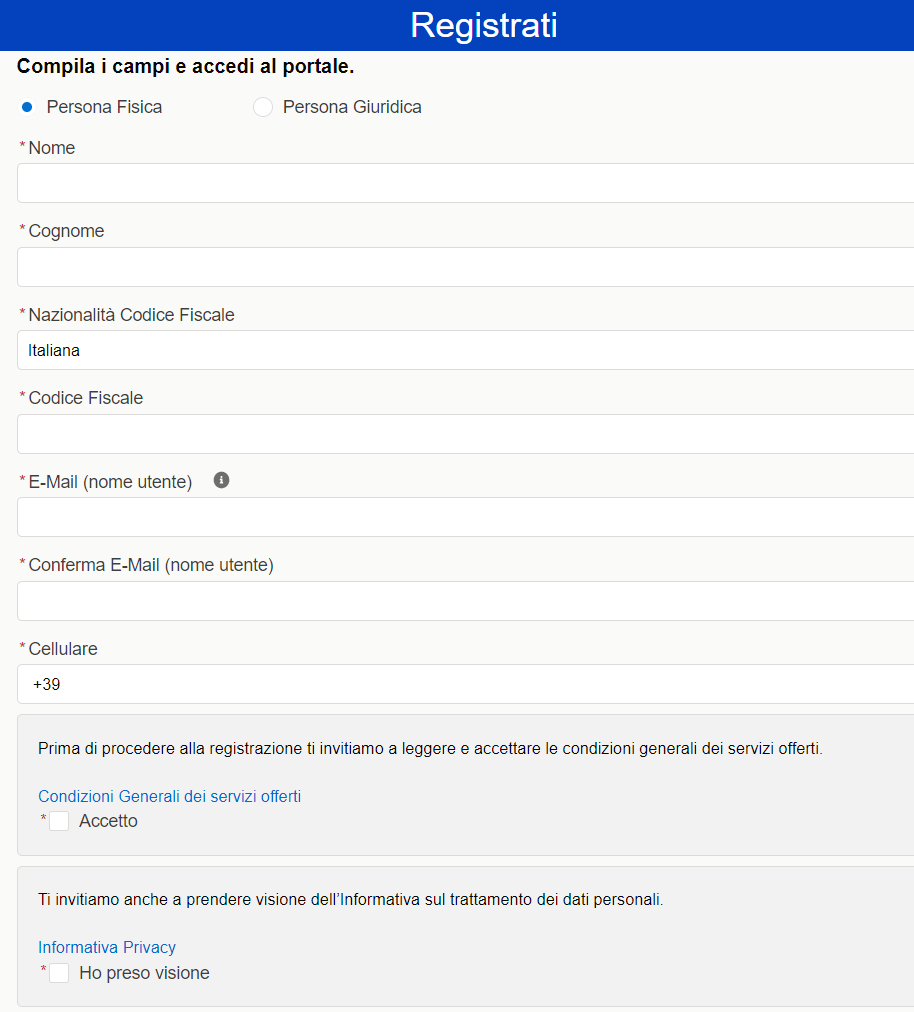Click the Cellulare field showing +39
This screenshot has width=914, height=1012.
click(x=465, y=685)
